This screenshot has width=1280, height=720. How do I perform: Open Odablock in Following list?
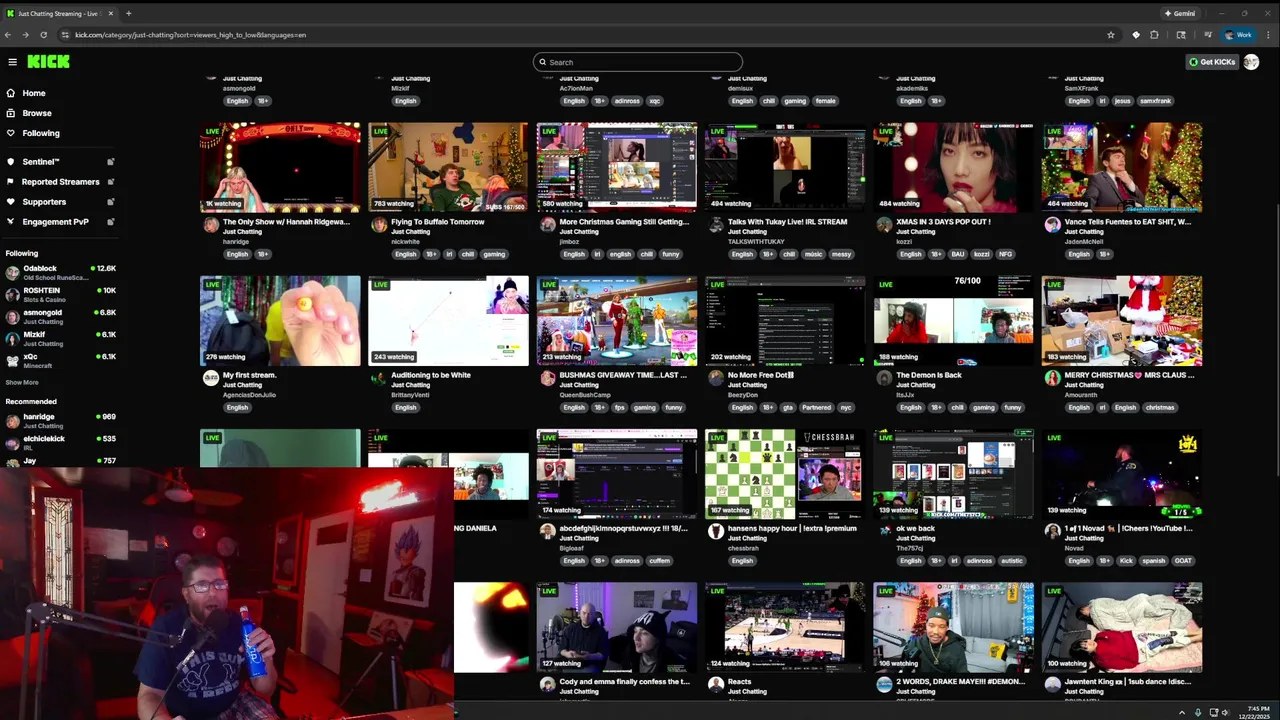[60, 273]
